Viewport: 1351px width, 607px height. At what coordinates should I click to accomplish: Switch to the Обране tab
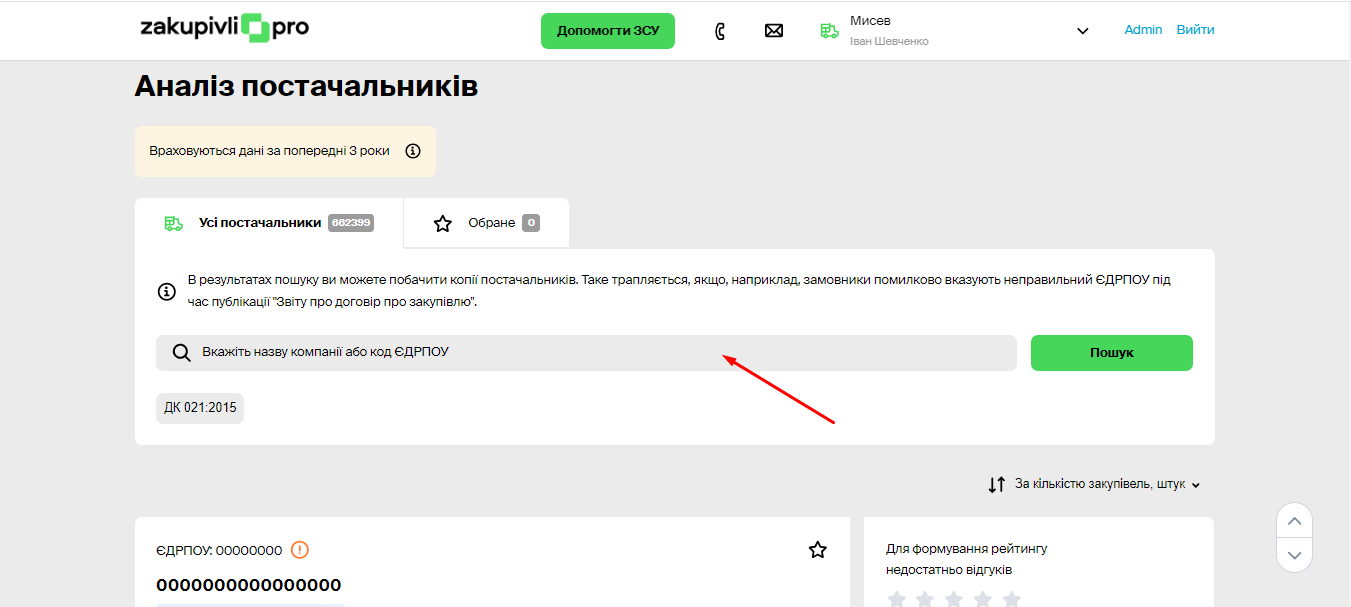[x=486, y=223]
